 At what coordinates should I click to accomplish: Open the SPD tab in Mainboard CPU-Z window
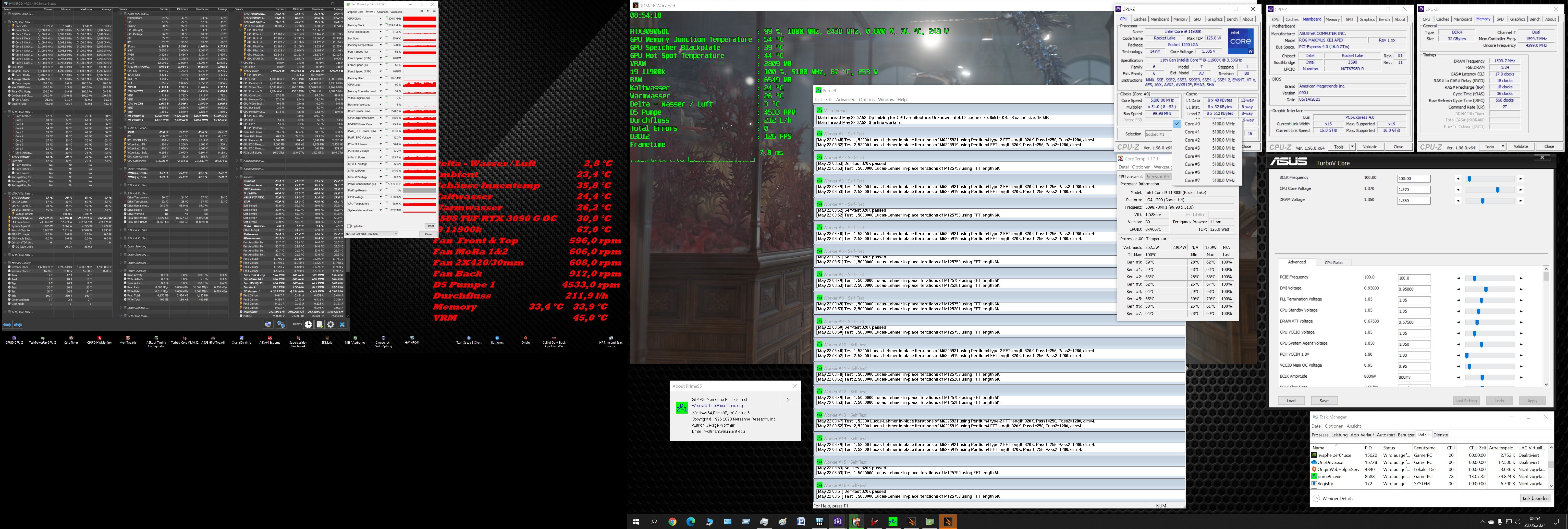tap(1349, 20)
